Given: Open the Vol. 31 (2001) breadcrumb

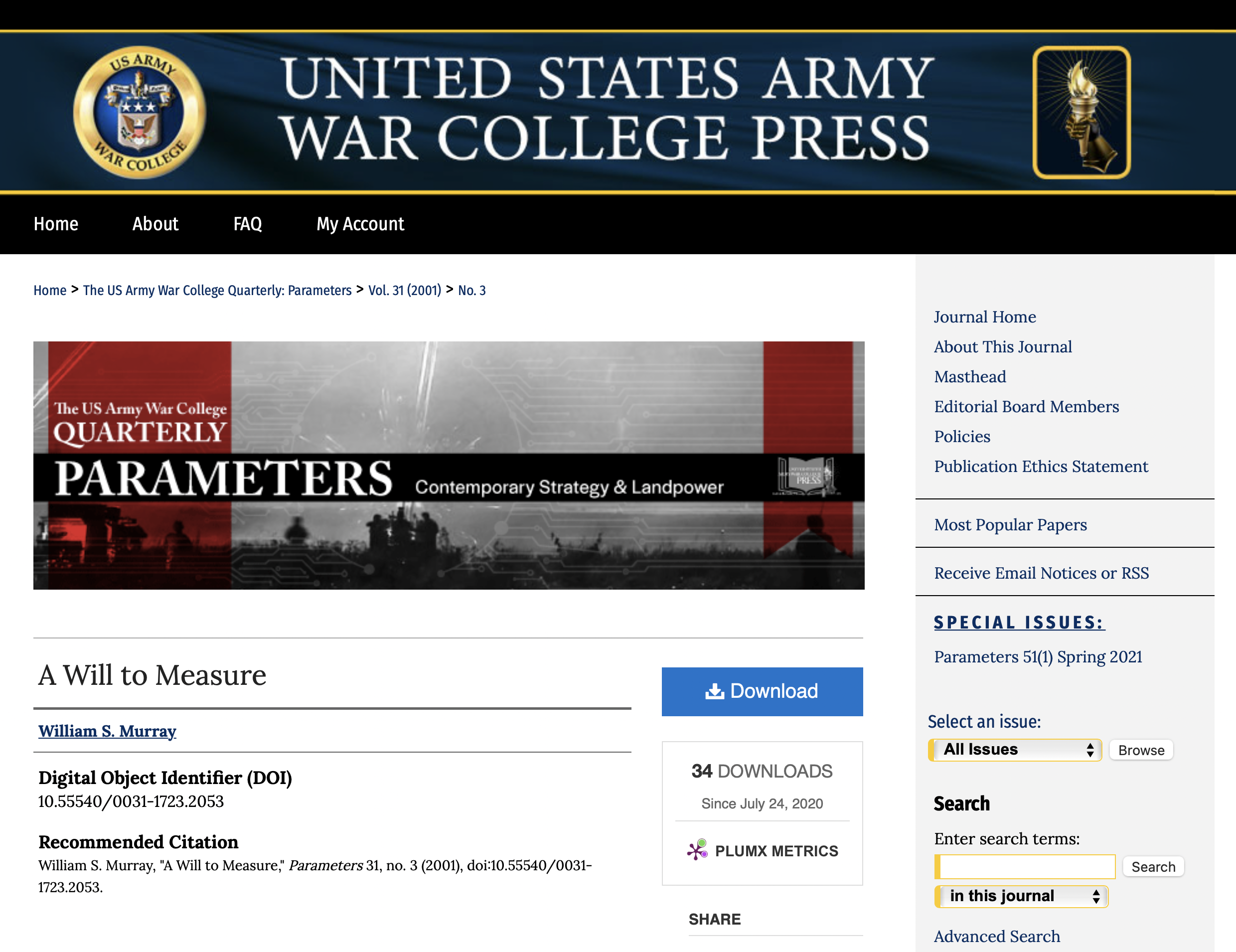Looking at the screenshot, I should click(x=405, y=291).
